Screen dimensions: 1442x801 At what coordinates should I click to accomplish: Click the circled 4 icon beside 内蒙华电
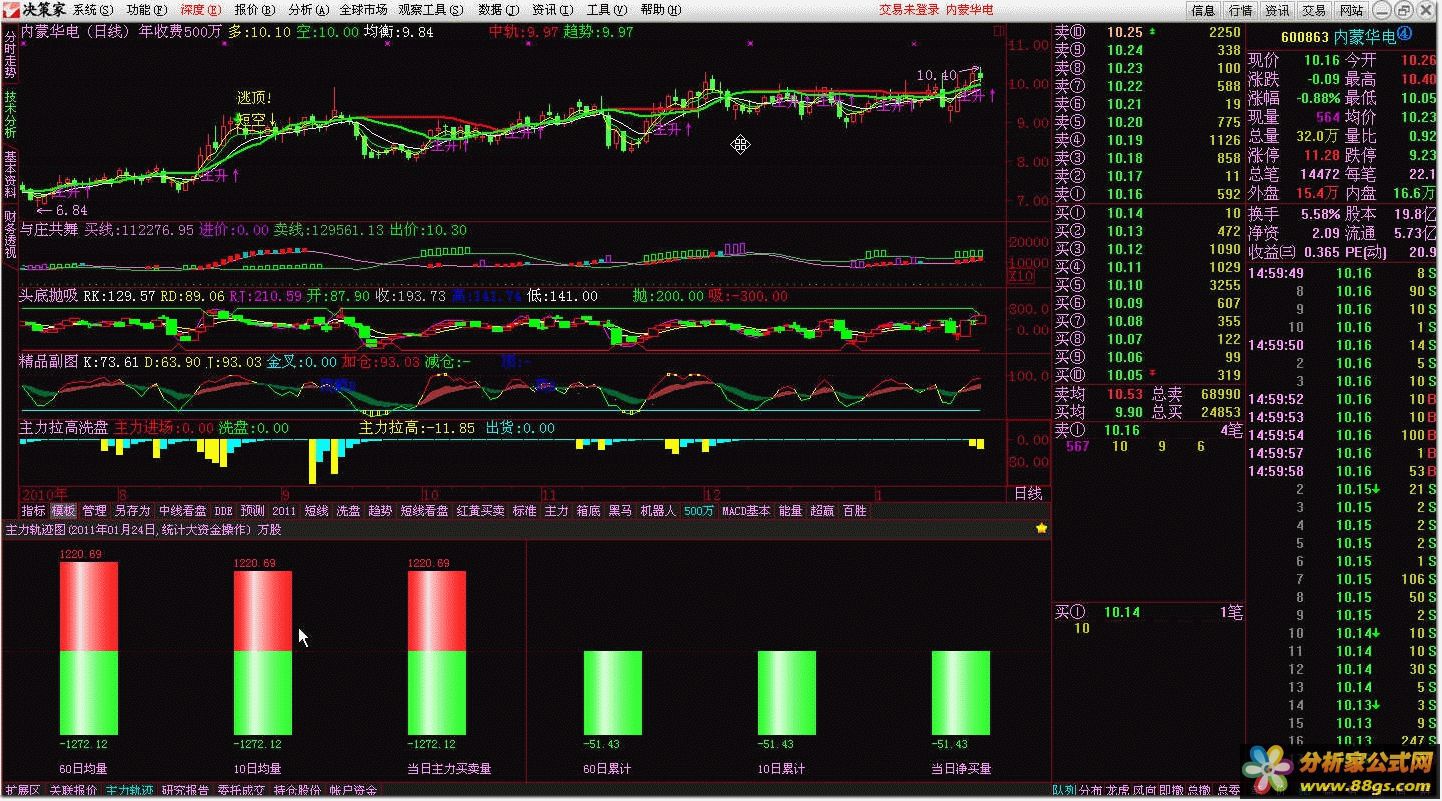pos(1404,35)
